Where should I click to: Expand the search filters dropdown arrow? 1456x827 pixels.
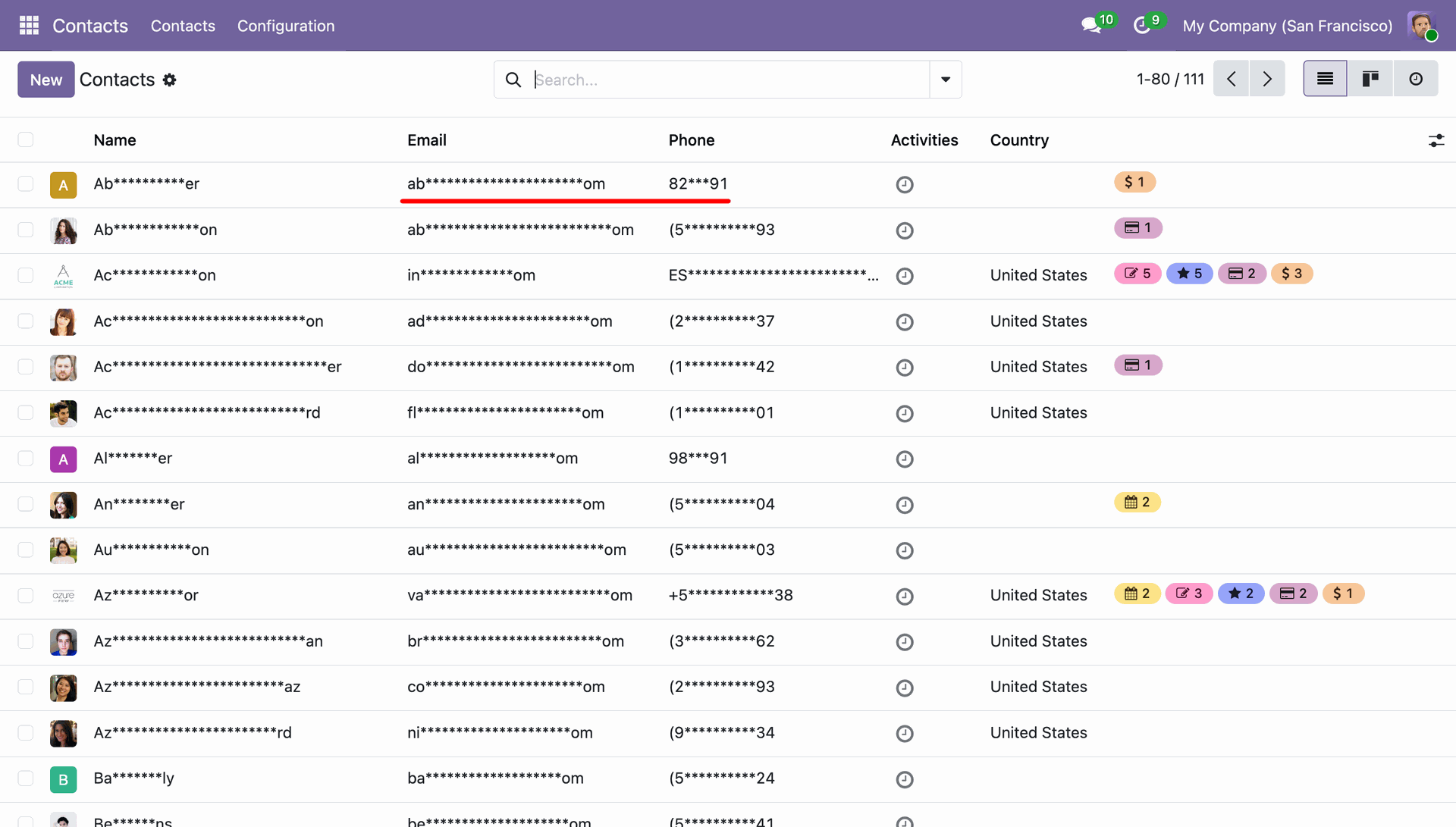(946, 80)
